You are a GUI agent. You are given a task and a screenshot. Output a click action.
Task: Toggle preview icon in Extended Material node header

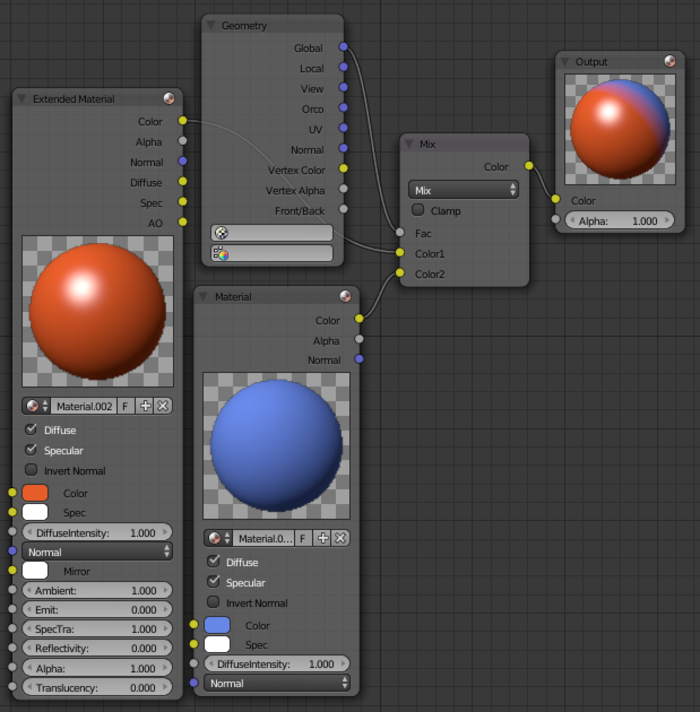coord(168,99)
